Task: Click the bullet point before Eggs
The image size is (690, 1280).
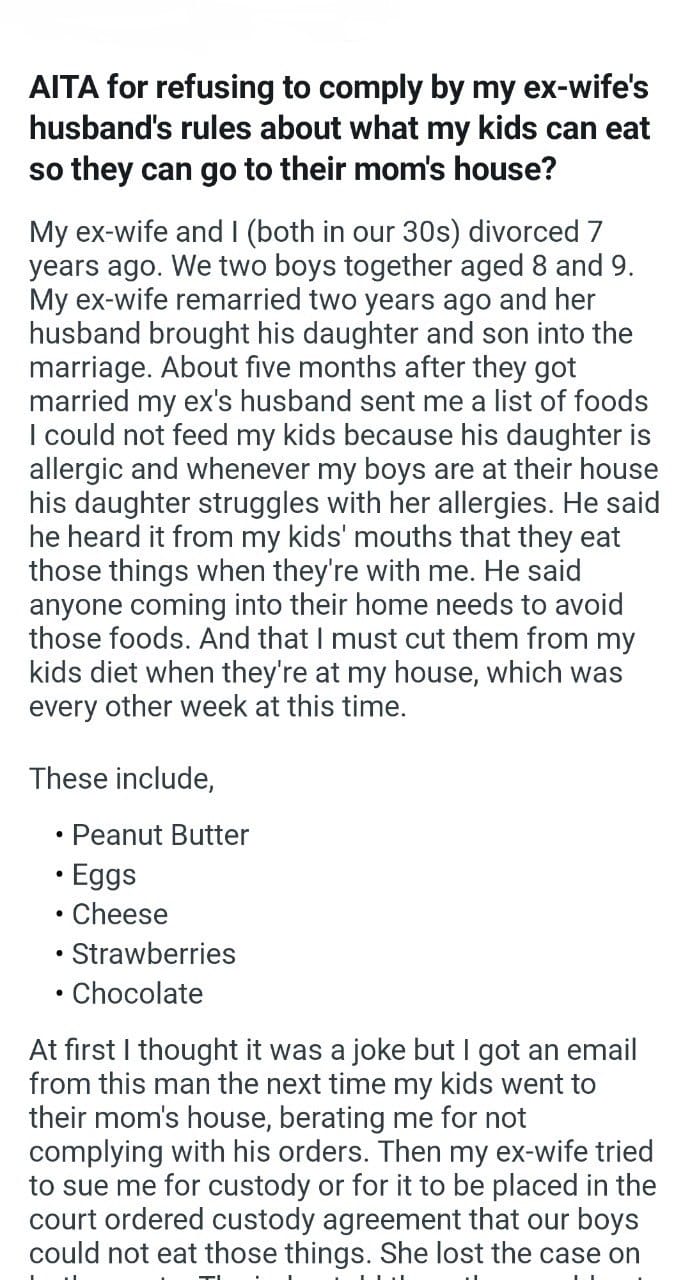Action: pos(62,875)
